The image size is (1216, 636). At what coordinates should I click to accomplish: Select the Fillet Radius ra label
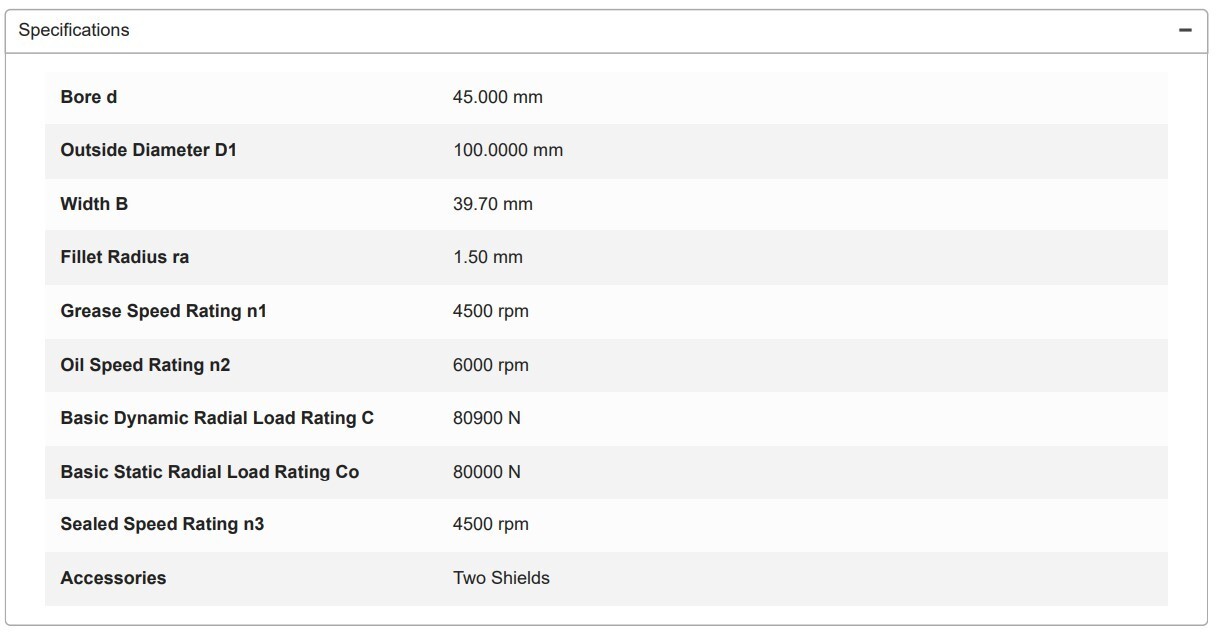click(125, 257)
